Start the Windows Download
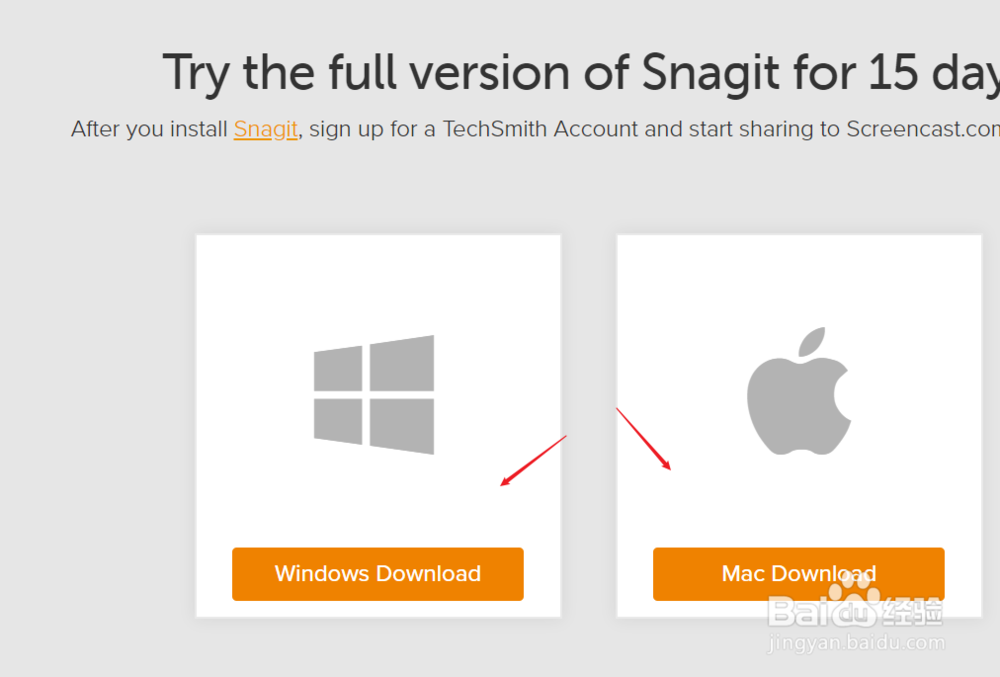Image resolution: width=1000 pixels, height=677 pixels. [378, 574]
